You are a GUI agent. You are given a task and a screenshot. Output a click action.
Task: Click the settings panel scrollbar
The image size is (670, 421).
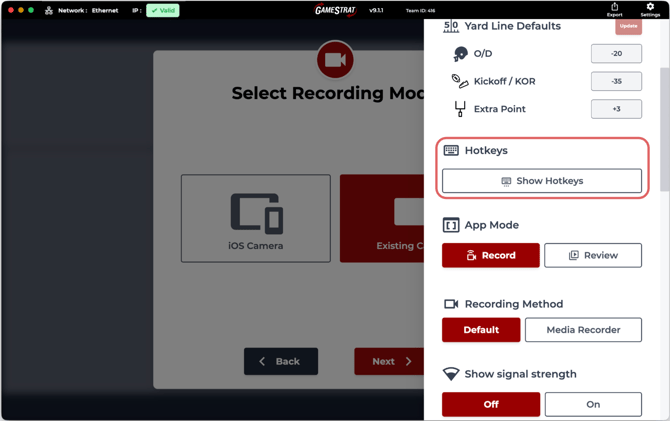click(x=664, y=129)
